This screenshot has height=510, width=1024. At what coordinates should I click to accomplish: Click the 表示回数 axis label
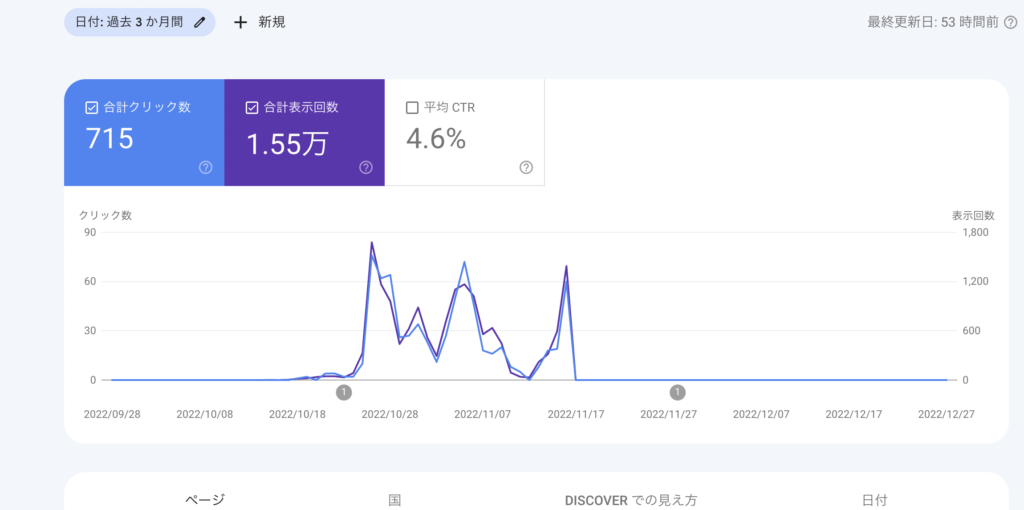[973, 215]
